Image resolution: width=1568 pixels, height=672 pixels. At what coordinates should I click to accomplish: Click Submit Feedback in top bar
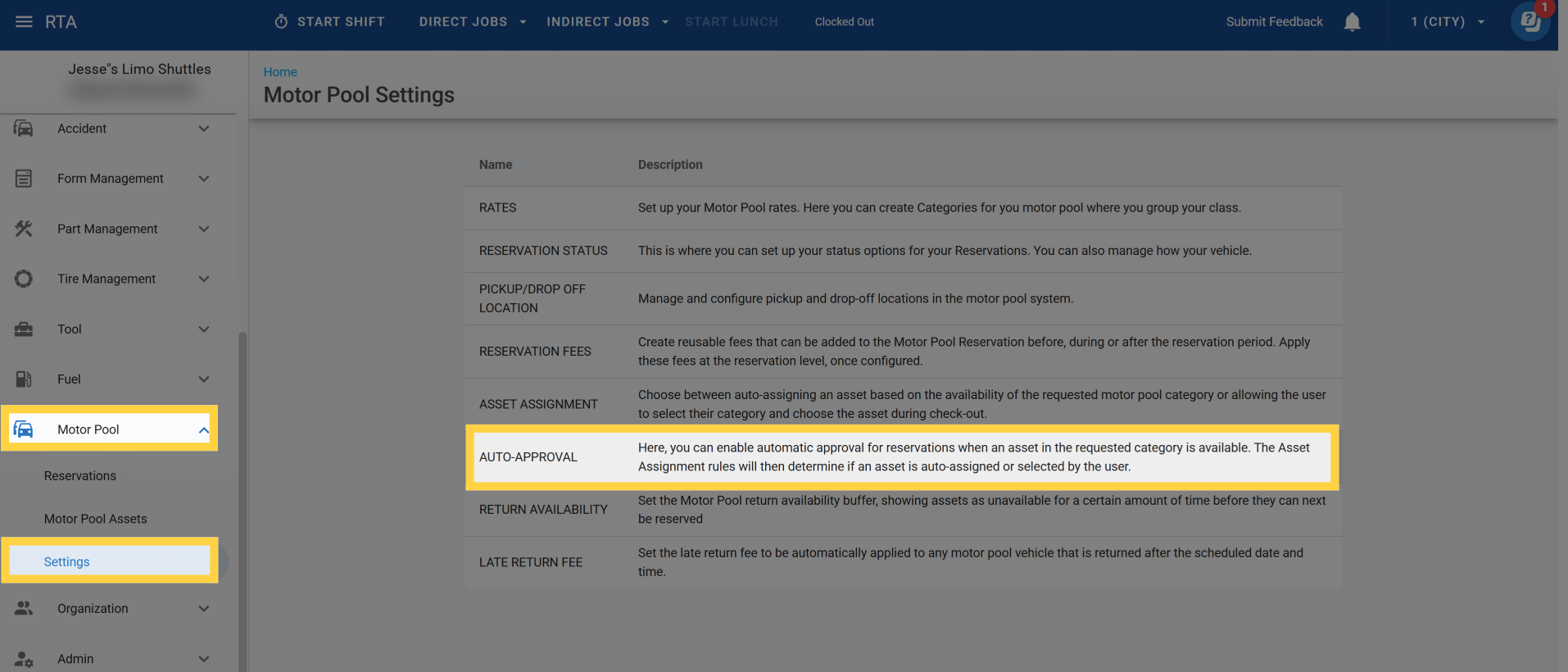click(1274, 22)
